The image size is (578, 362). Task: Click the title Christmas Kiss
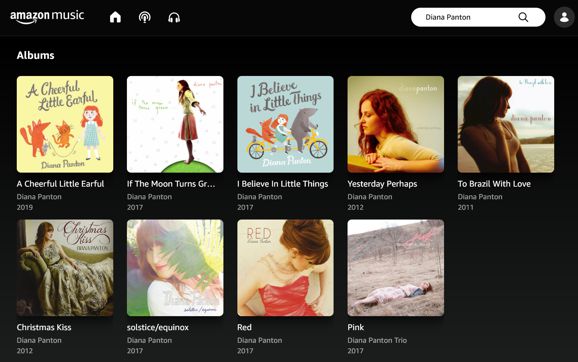(x=44, y=327)
